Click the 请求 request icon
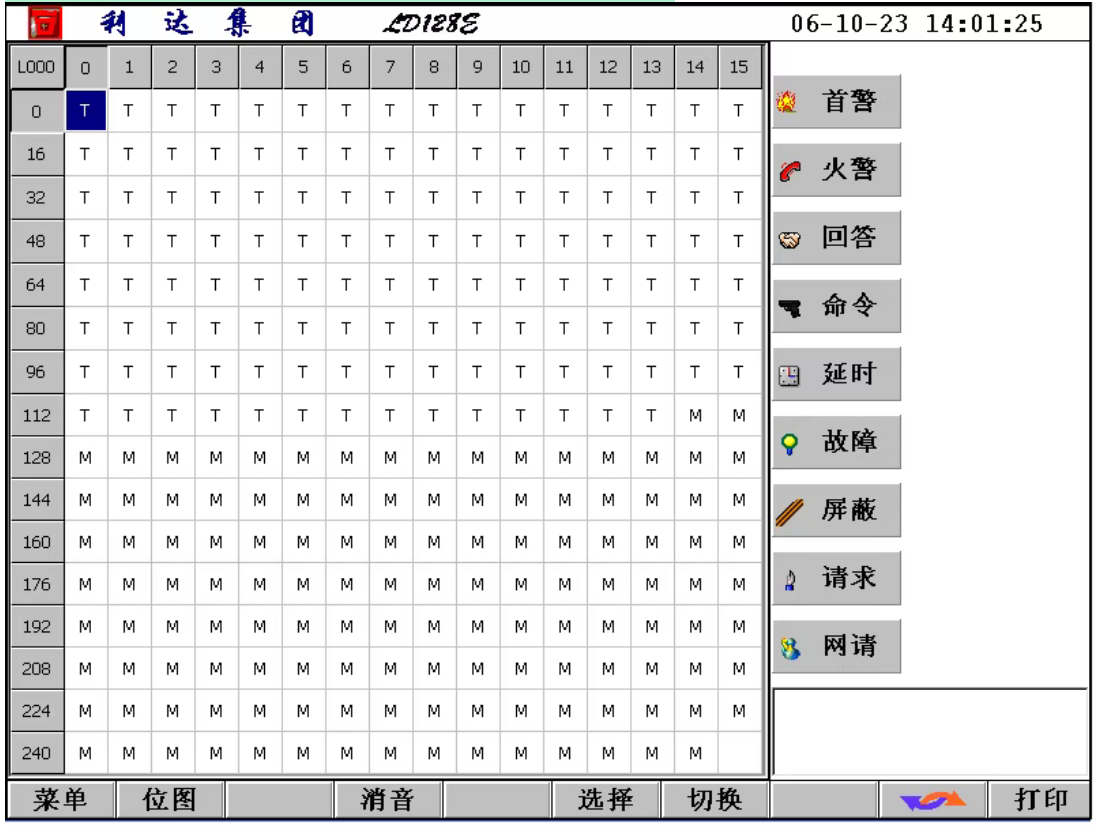1102x828 pixels. coord(789,581)
